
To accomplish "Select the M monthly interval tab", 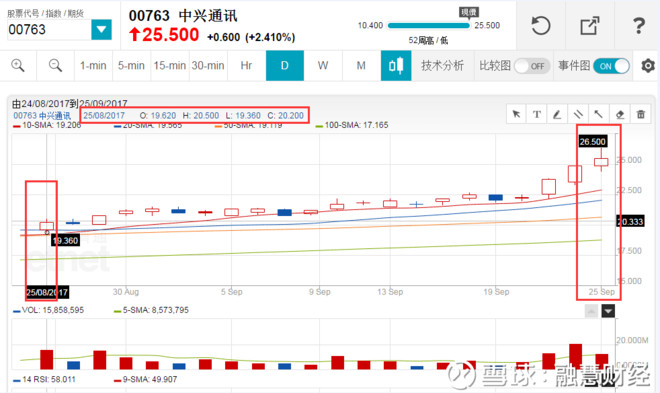I will coord(361,66).
